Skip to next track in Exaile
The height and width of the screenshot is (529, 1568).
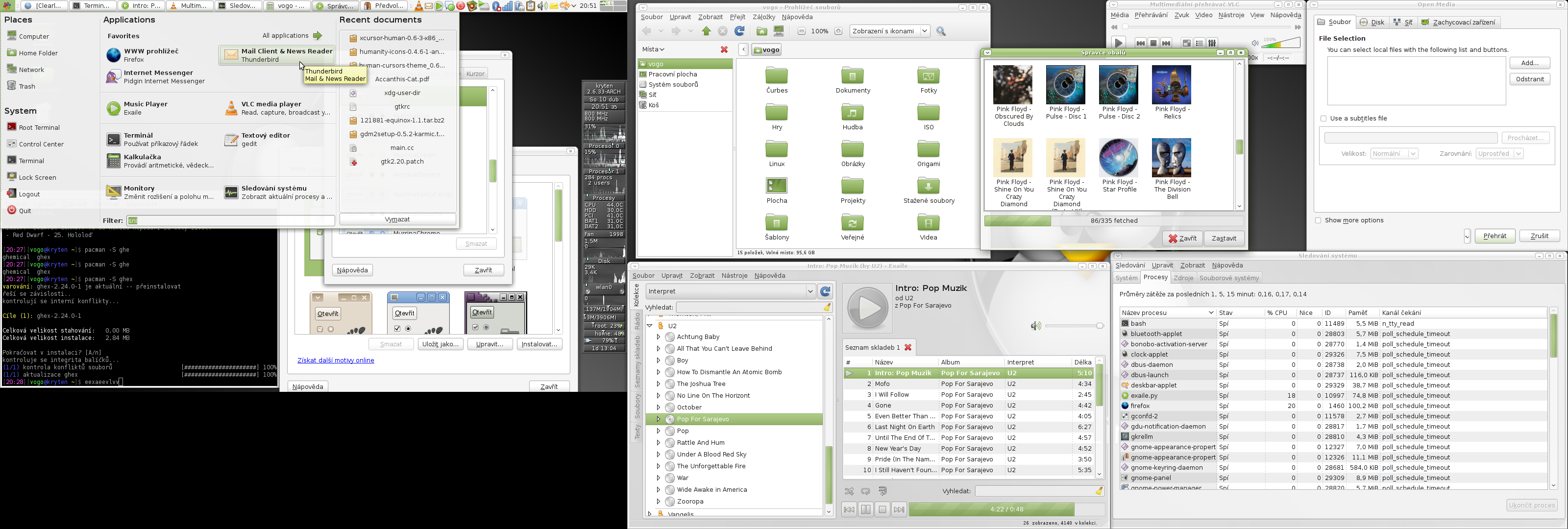(899, 509)
